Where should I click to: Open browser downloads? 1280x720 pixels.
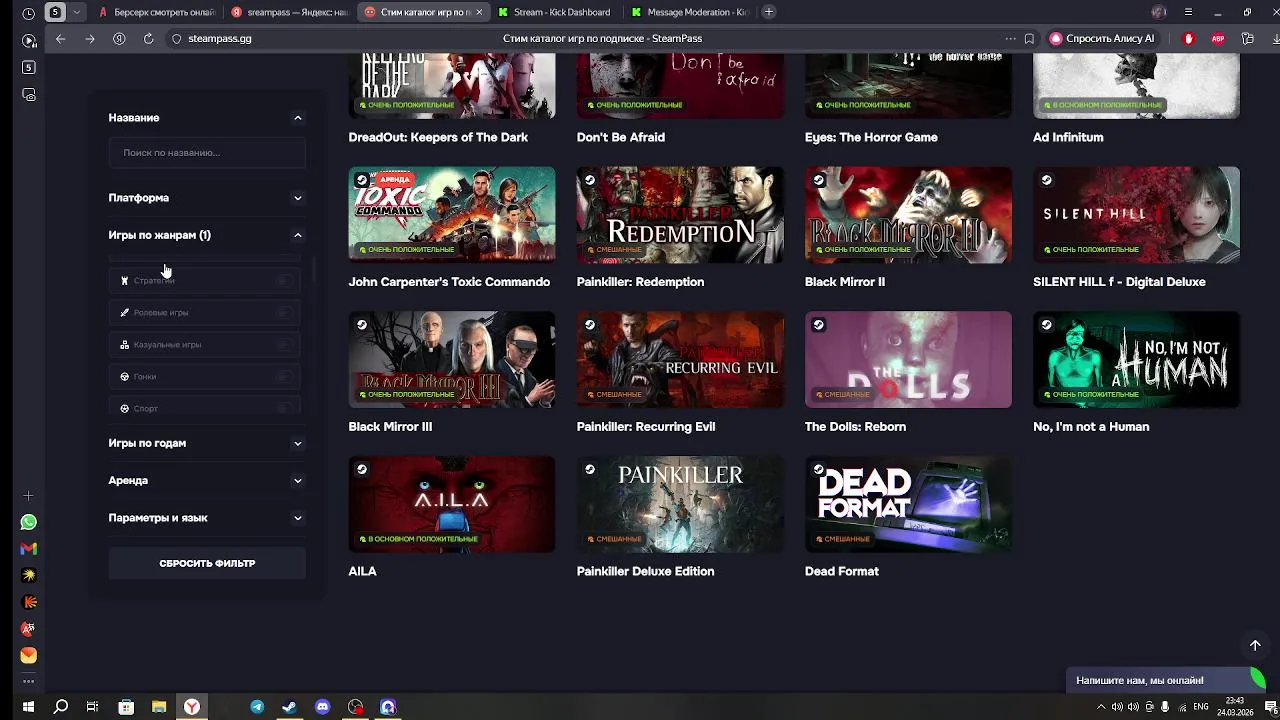pos(1274,38)
